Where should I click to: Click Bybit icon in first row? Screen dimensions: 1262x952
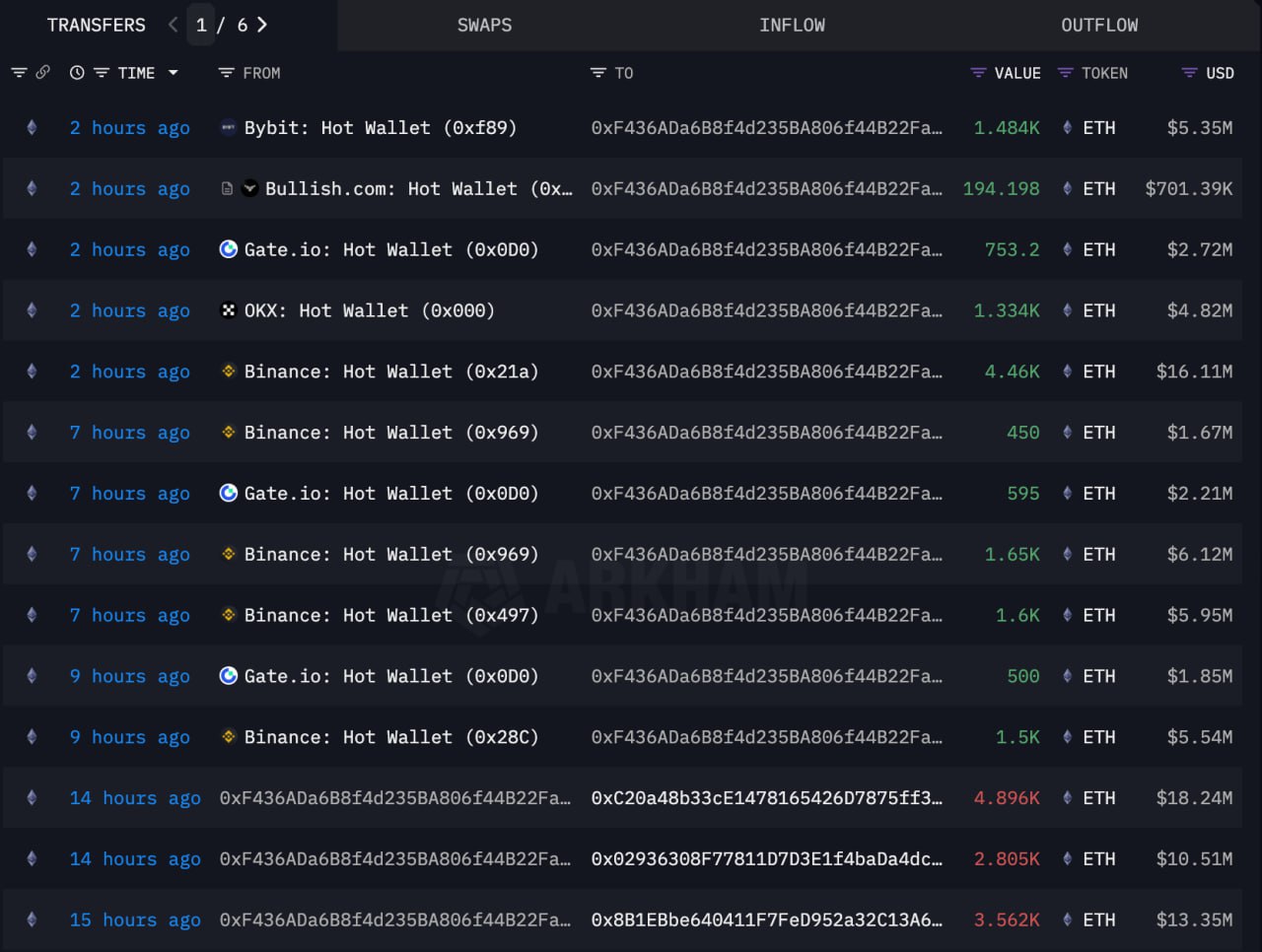228,127
